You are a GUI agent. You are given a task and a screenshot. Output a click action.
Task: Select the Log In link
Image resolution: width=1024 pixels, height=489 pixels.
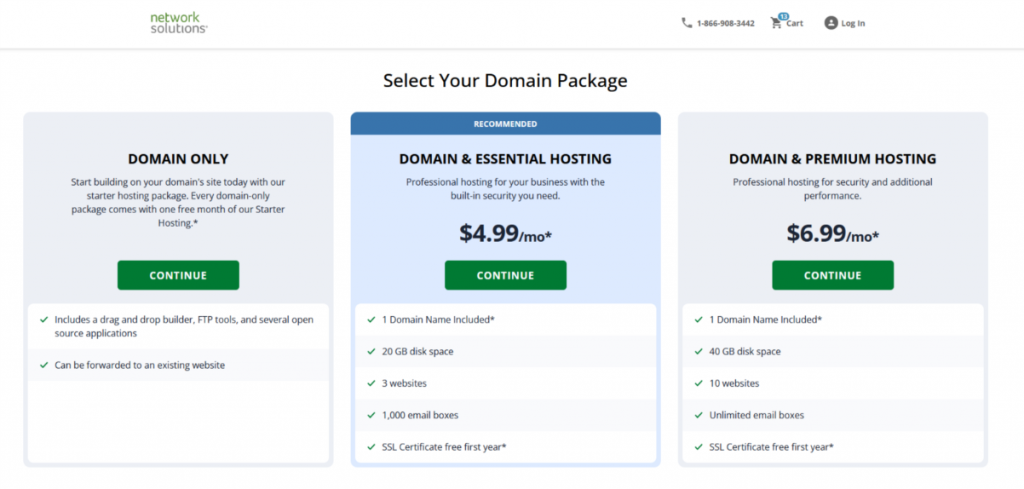(x=853, y=23)
